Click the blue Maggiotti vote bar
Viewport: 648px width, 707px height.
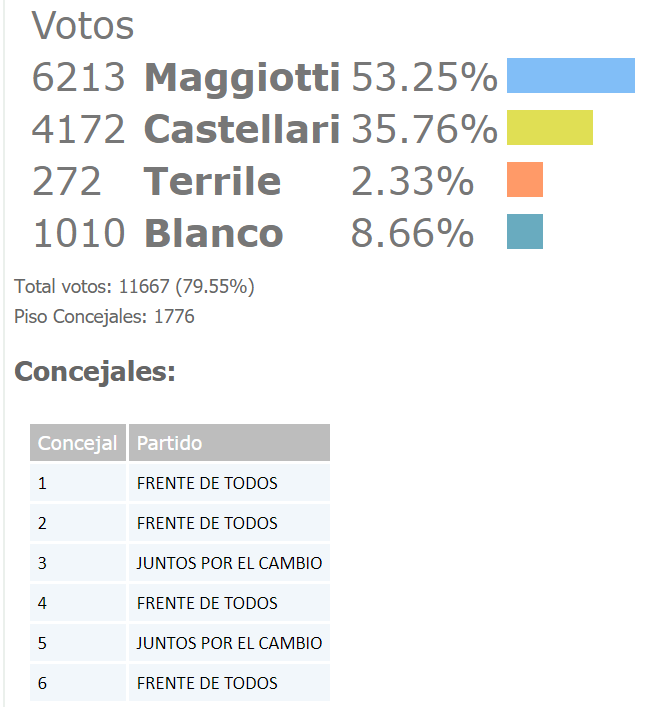(x=570, y=75)
